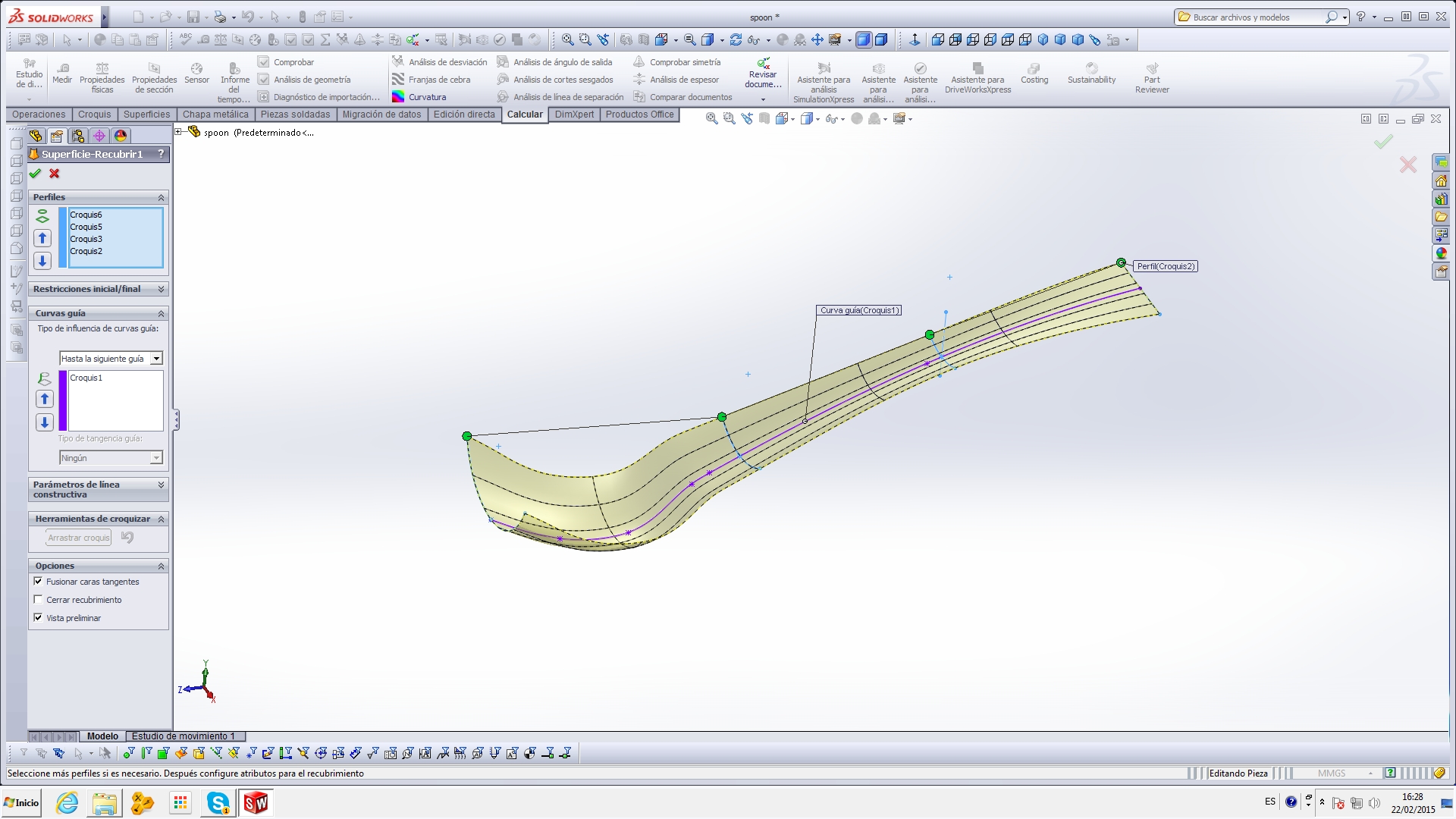
Task: Toggle Vista preliminar checkbox
Action: click(38, 618)
